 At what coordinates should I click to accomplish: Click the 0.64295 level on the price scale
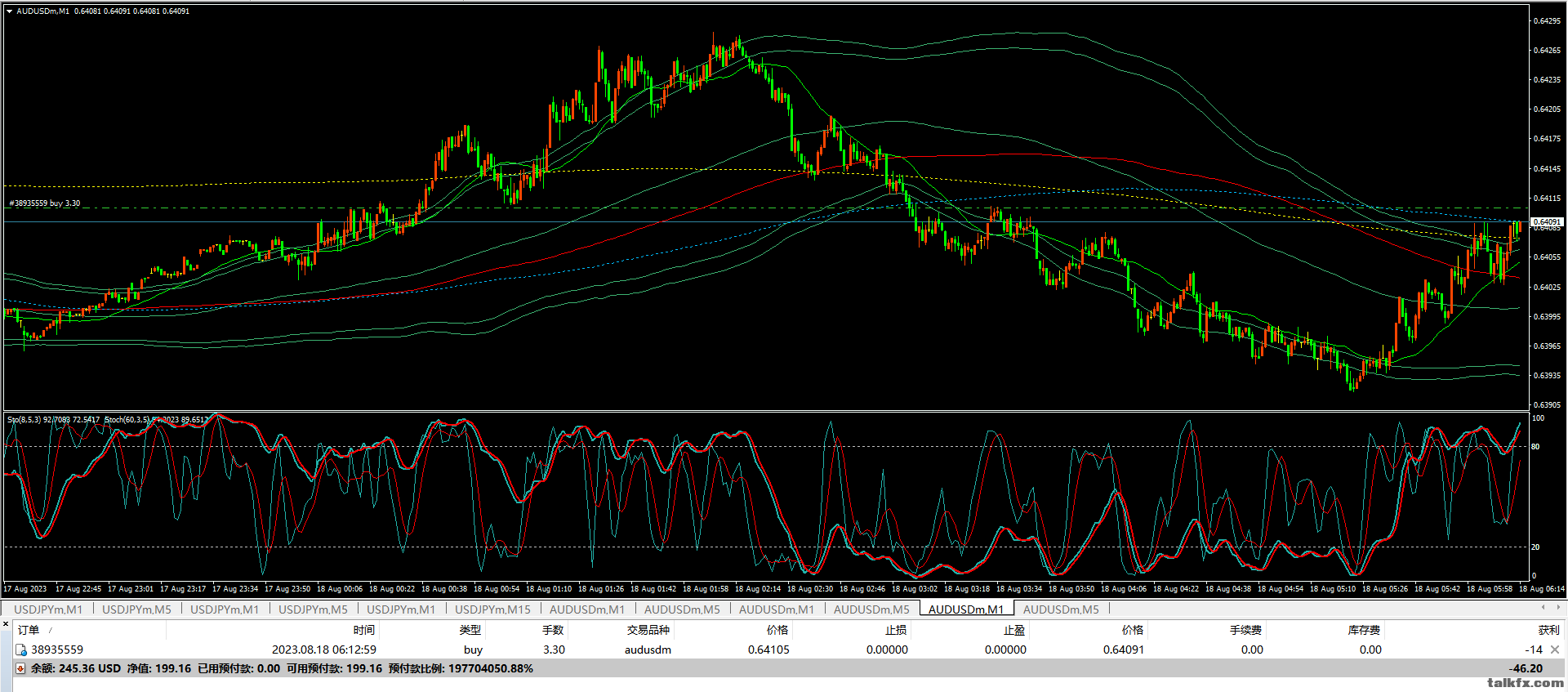coord(1547,20)
